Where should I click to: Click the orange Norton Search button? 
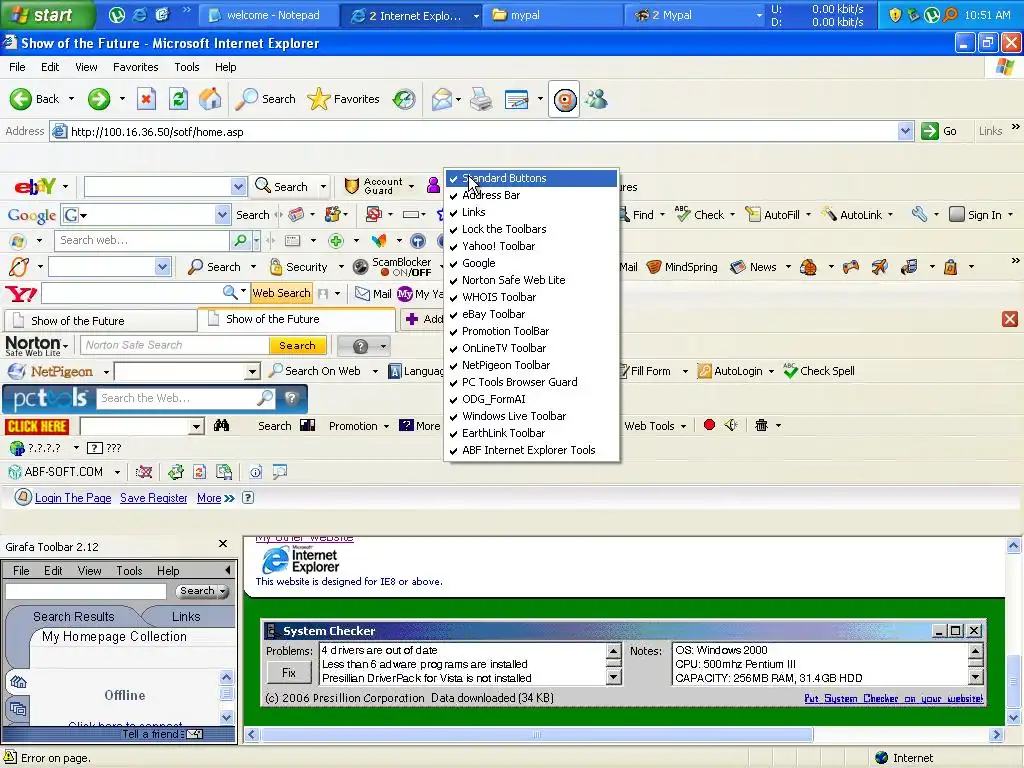pyautogui.click(x=297, y=345)
